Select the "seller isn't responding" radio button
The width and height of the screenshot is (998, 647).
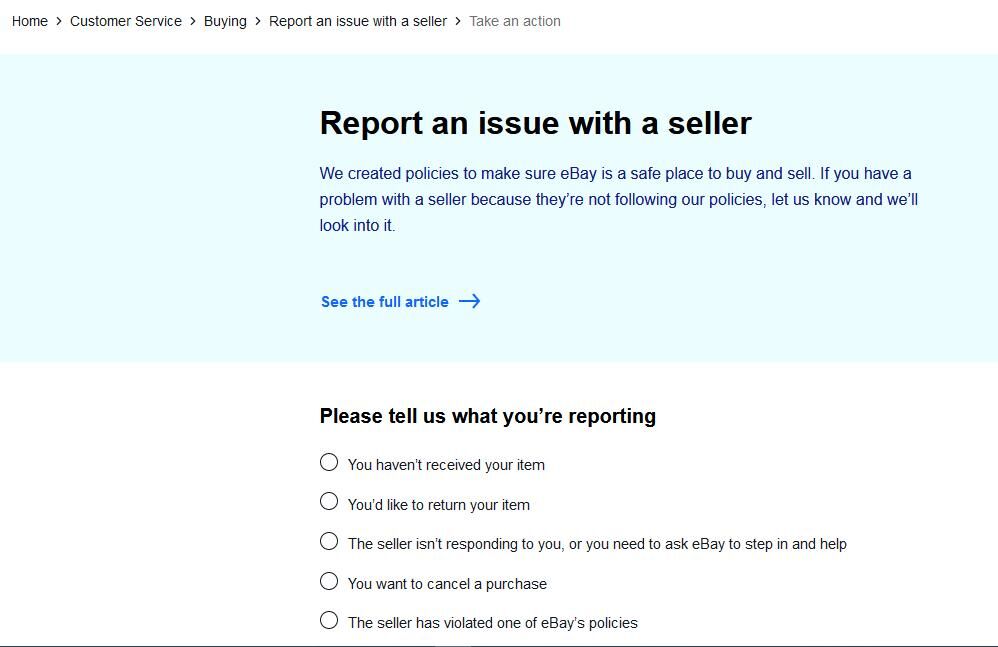click(329, 542)
